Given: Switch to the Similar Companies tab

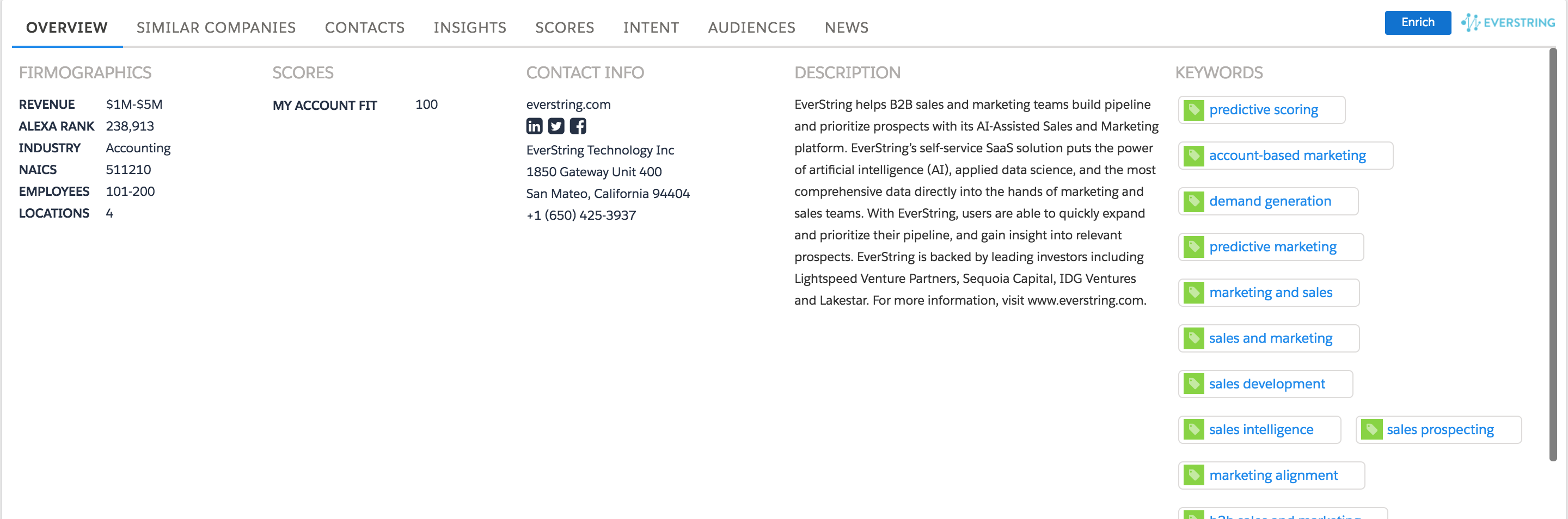Looking at the screenshot, I should [217, 27].
